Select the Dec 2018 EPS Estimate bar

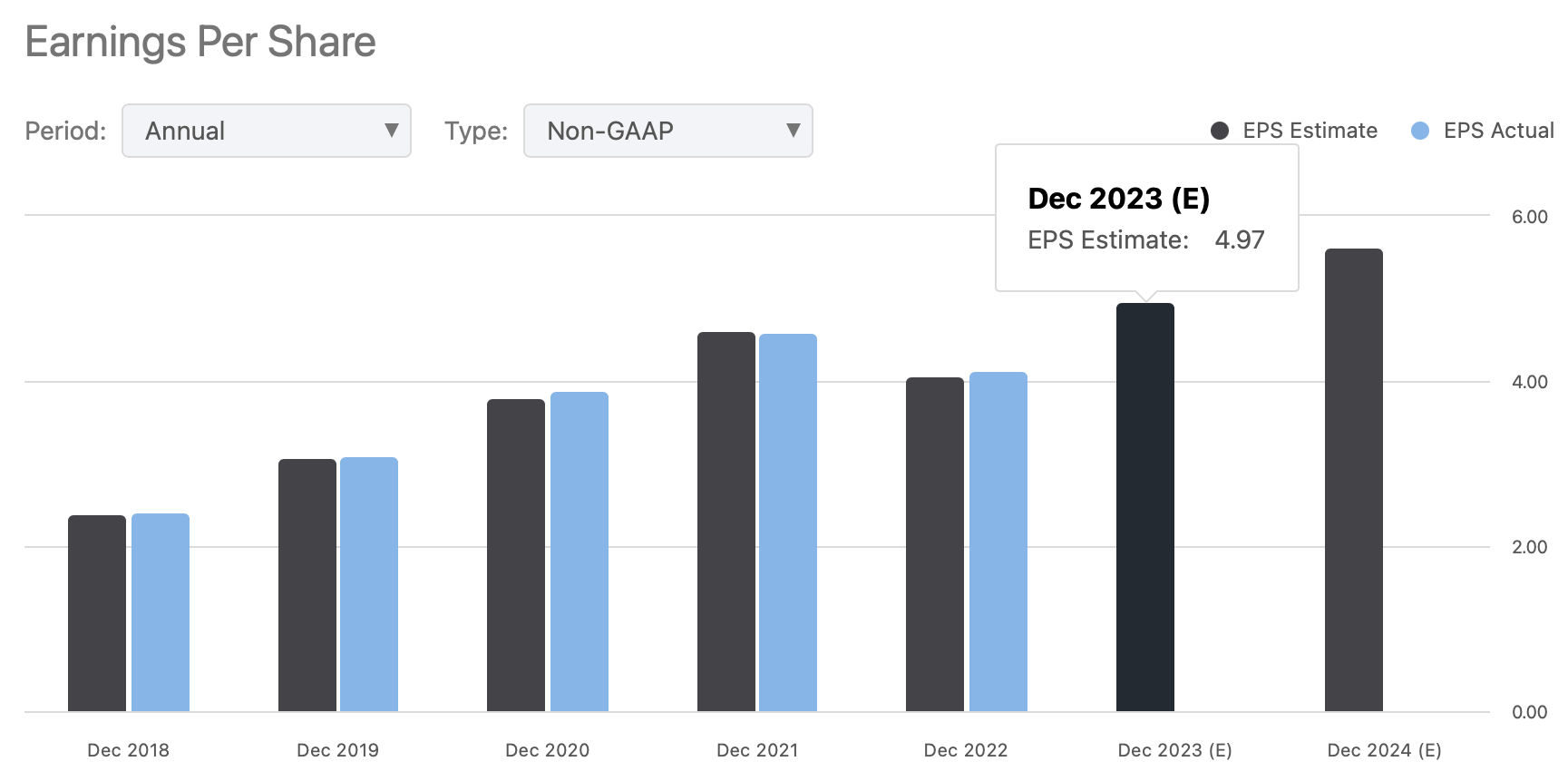point(97,613)
